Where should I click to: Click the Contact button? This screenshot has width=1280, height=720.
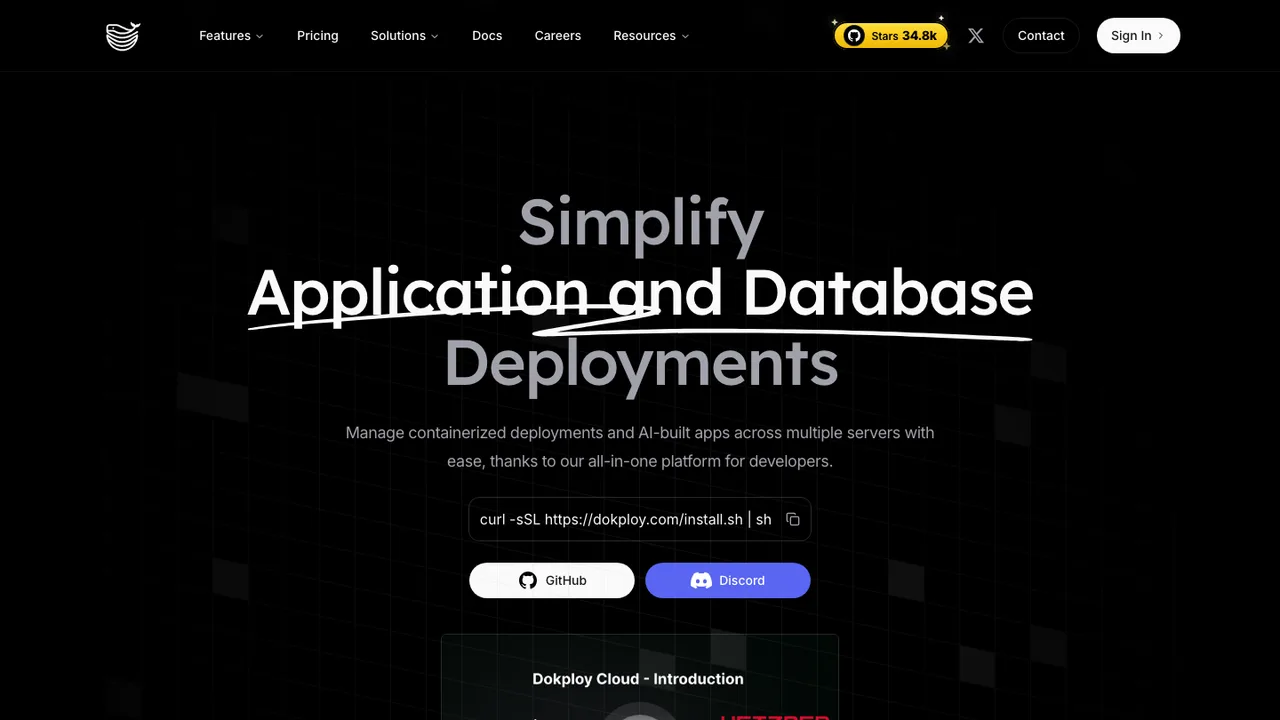point(1041,36)
